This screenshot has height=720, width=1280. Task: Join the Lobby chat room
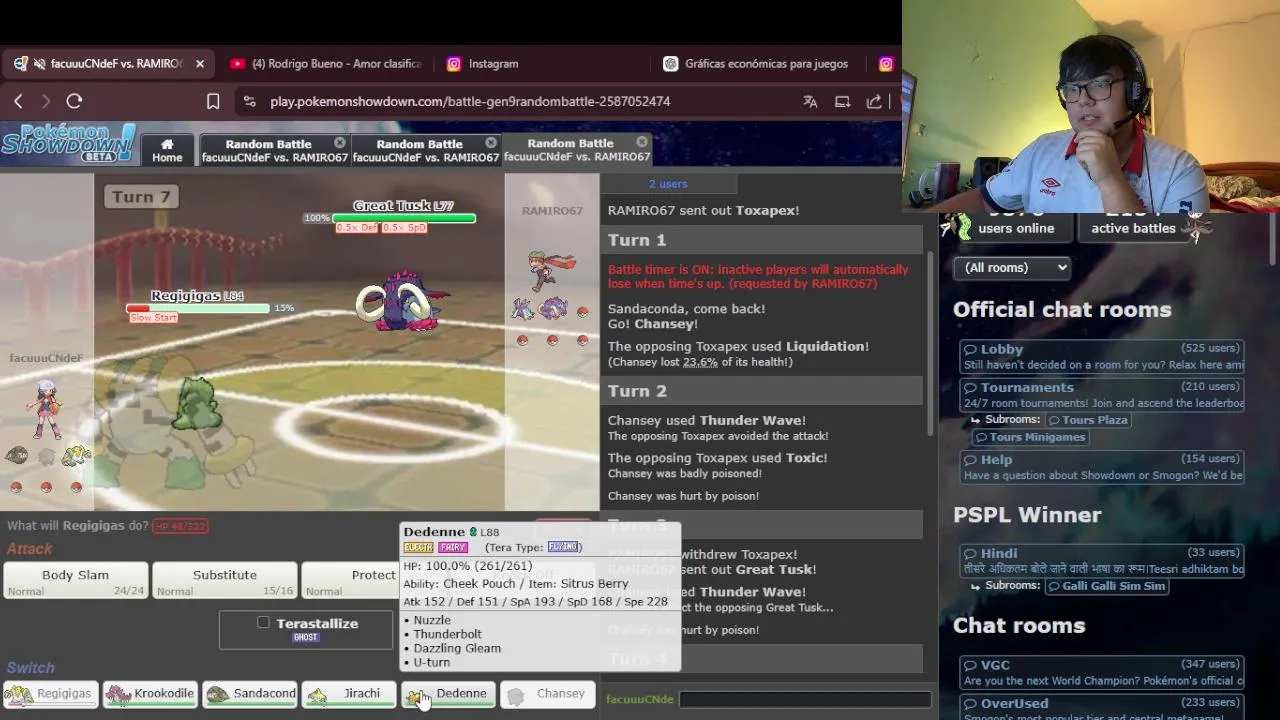pos(1101,356)
